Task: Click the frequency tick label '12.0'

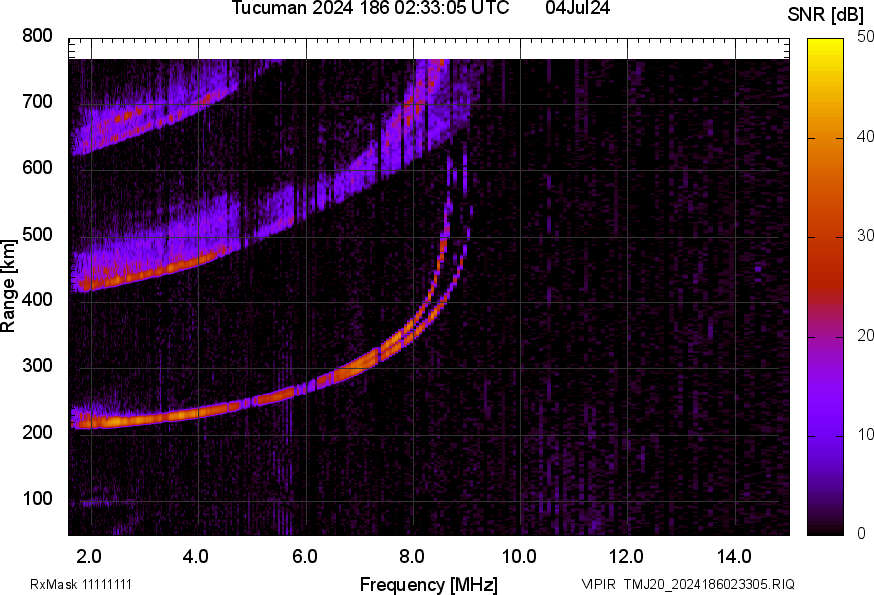Action: click(627, 556)
